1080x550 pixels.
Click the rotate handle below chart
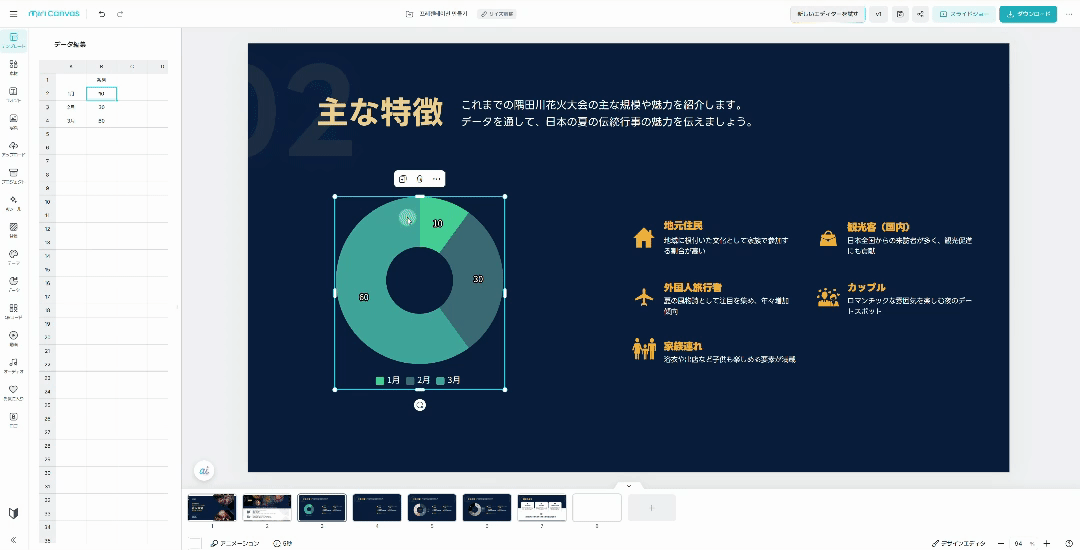click(x=419, y=405)
